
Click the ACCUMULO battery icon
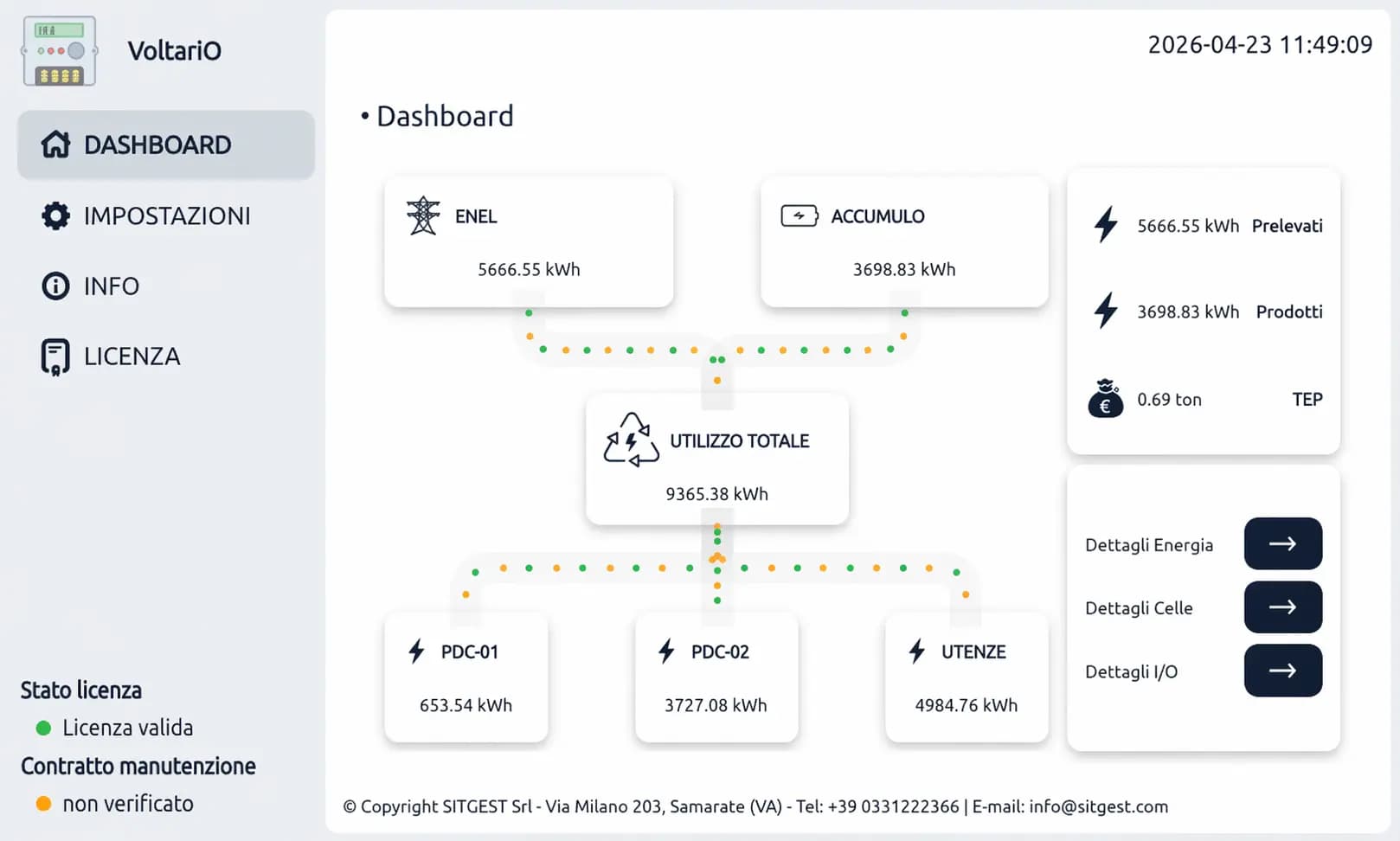tap(800, 216)
